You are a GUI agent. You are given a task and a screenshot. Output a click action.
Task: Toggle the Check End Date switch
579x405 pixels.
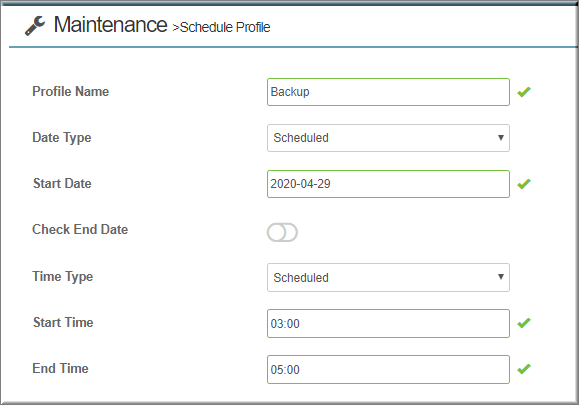[x=282, y=232]
